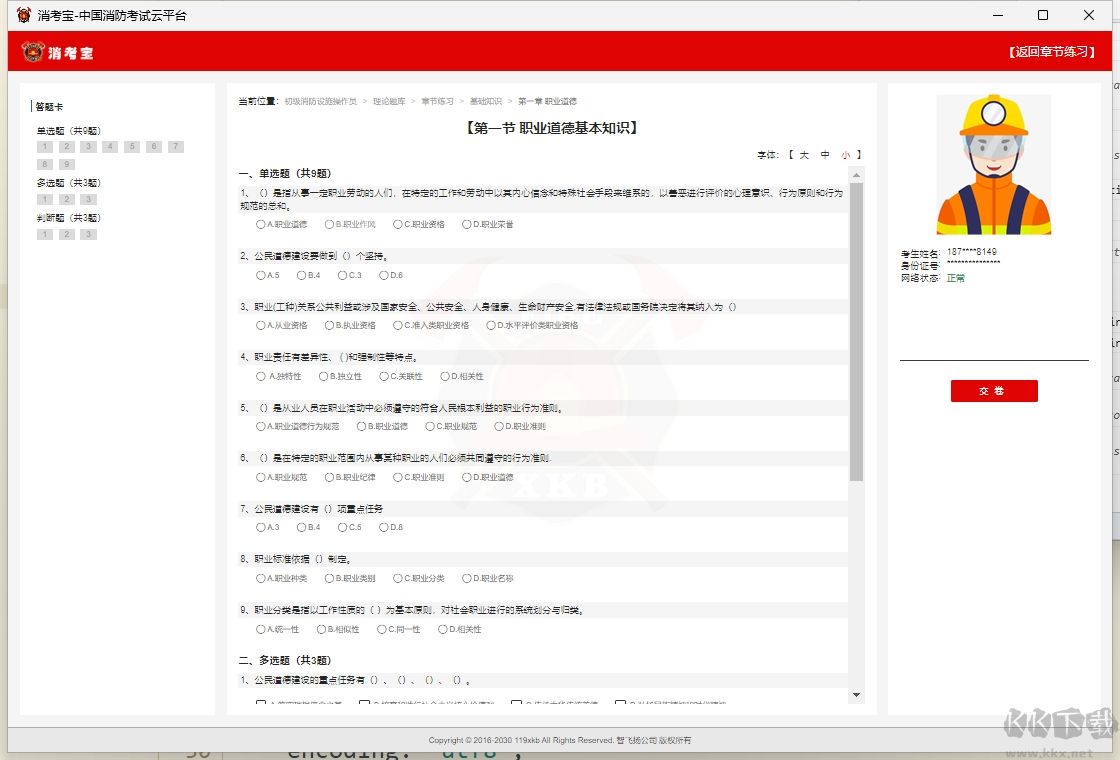Switch font size to 小

coord(846,155)
